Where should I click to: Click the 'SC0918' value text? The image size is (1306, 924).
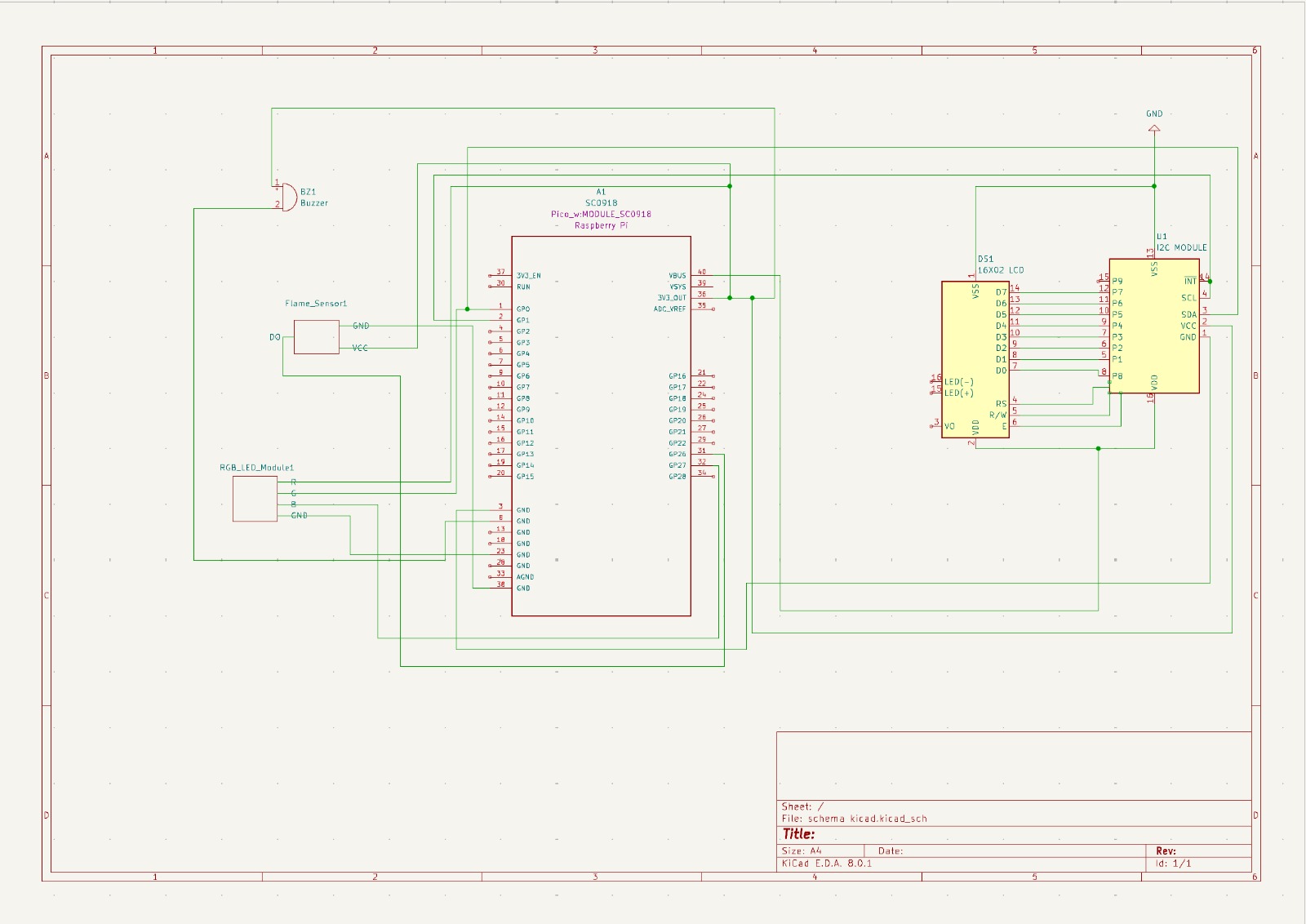point(602,203)
